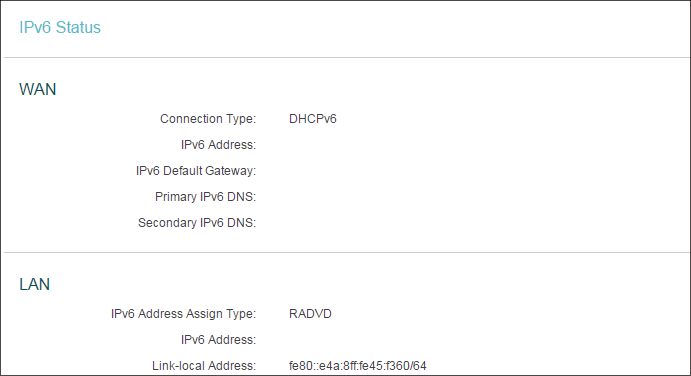
Task: Click the WAN IPv6 Address label
Action: [218, 145]
